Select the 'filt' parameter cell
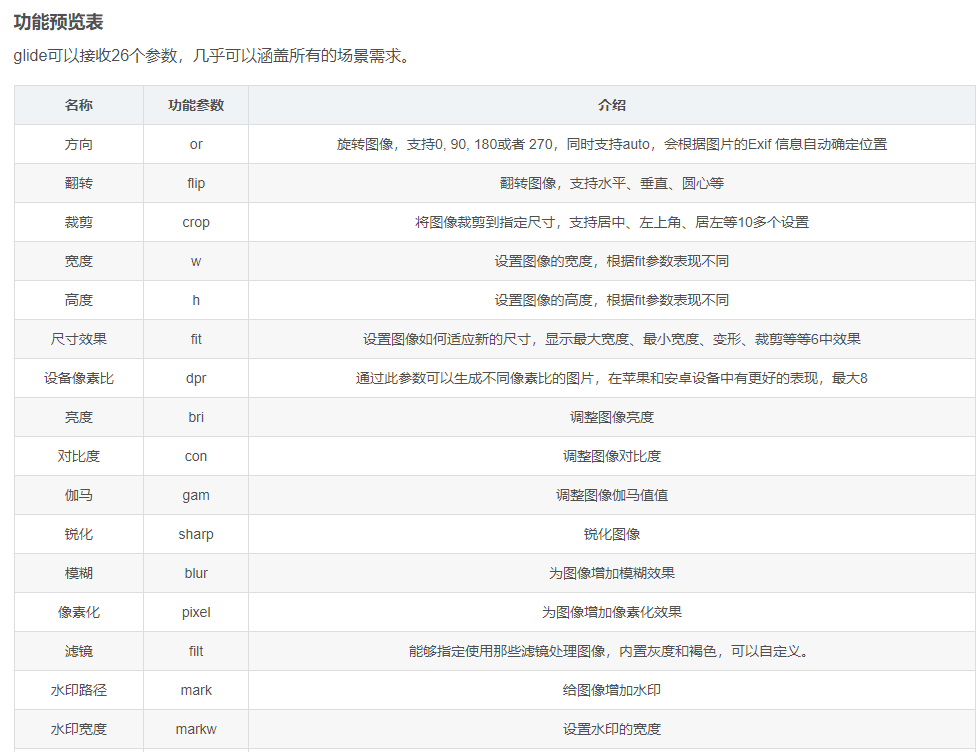The height and width of the screenshot is (752, 979). coord(196,651)
